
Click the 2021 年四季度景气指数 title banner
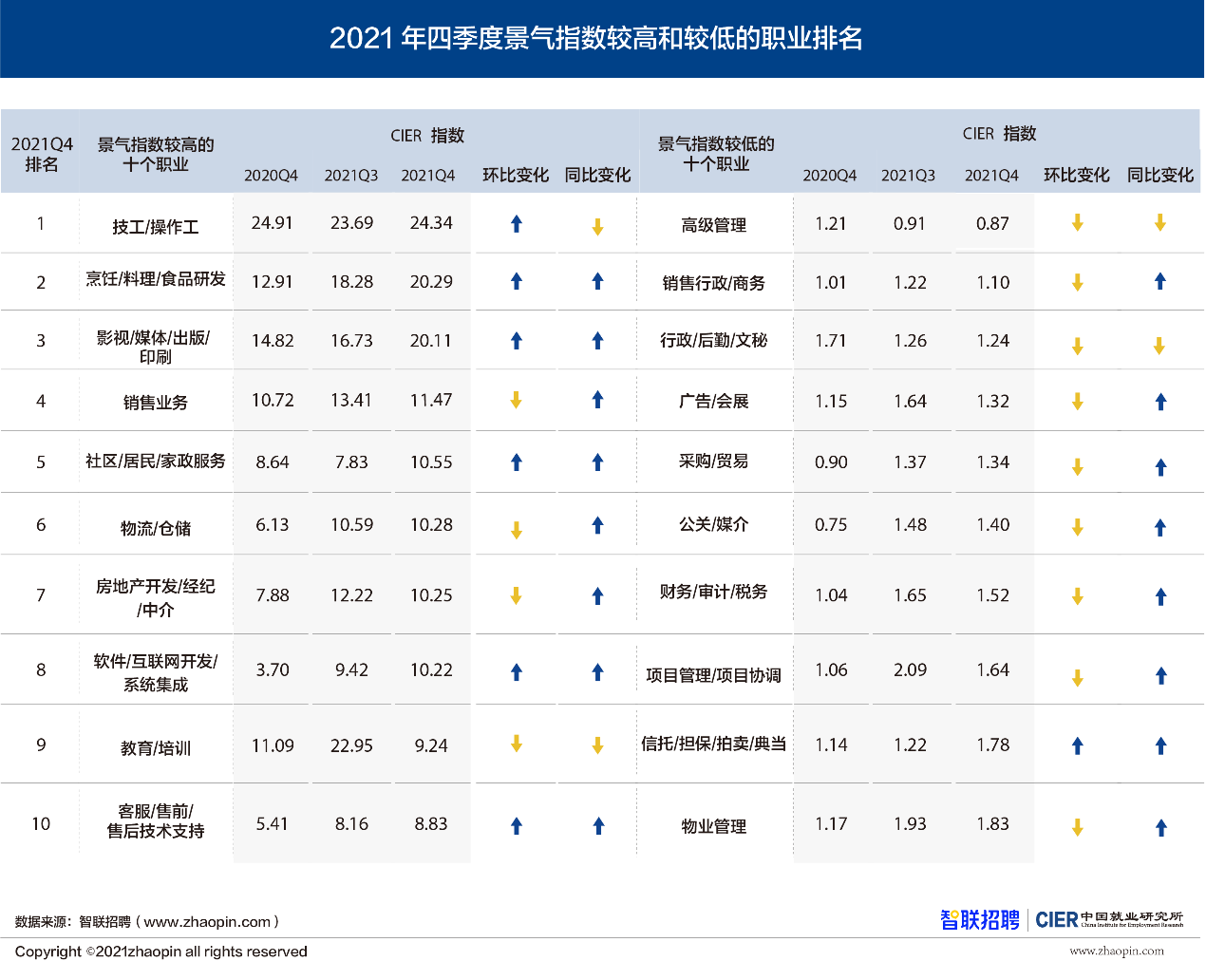596,39
